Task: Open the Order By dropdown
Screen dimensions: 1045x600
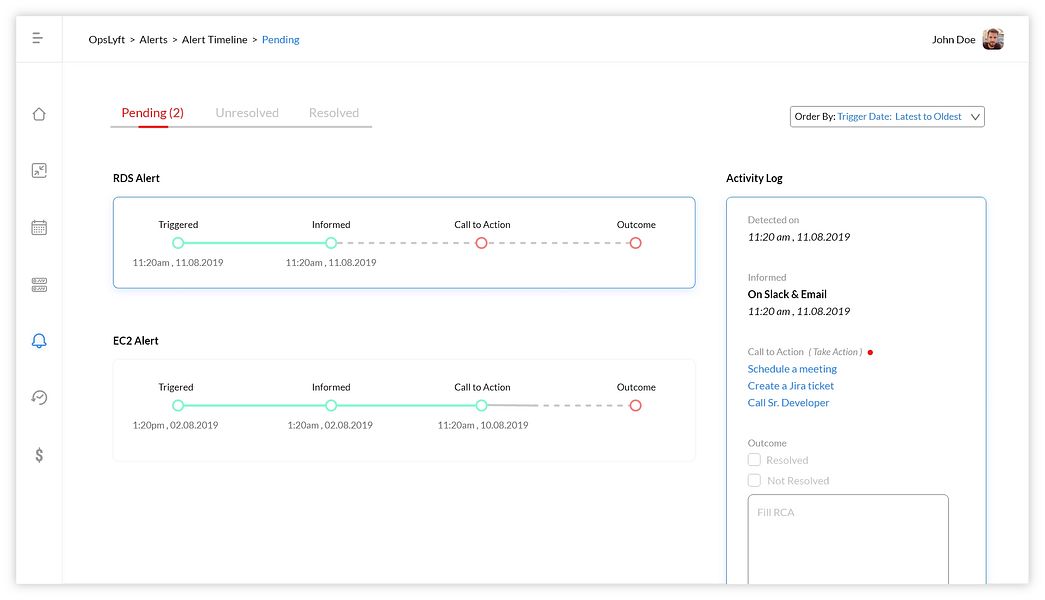Action: coord(887,117)
